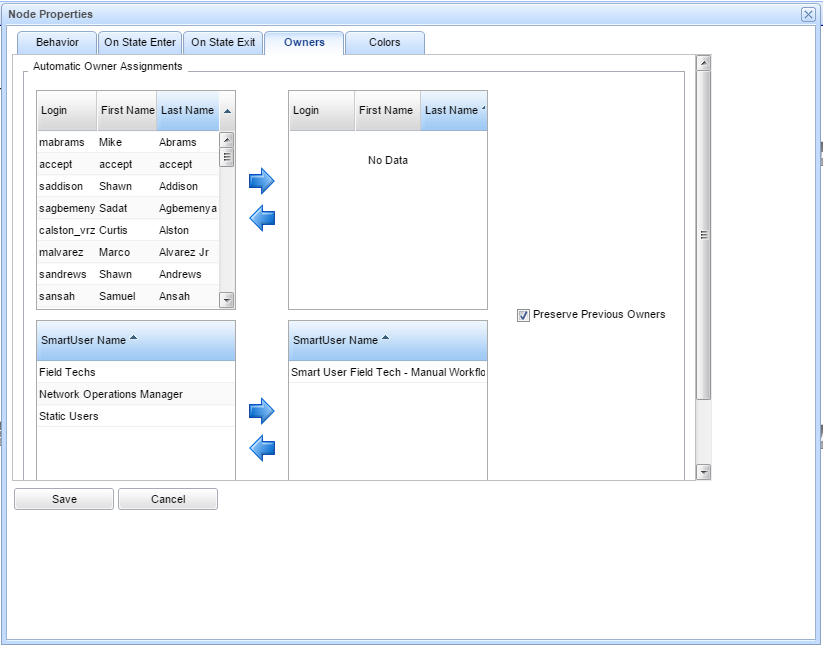Viewport: 823px width, 645px height.
Task: Toggle Preserve Previous Owners checkbox
Action: [x=523, y=315]
